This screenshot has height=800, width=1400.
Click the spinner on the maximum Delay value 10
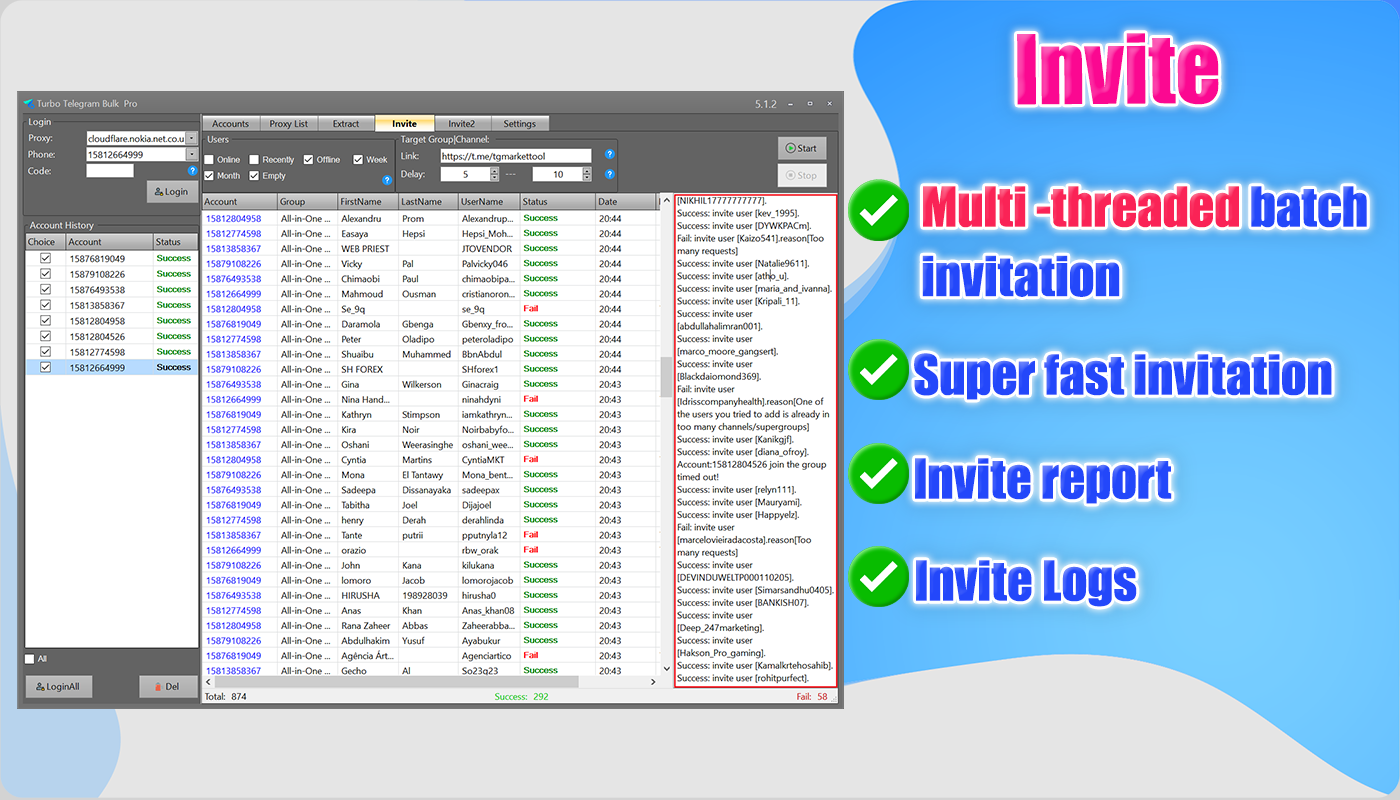586,174
